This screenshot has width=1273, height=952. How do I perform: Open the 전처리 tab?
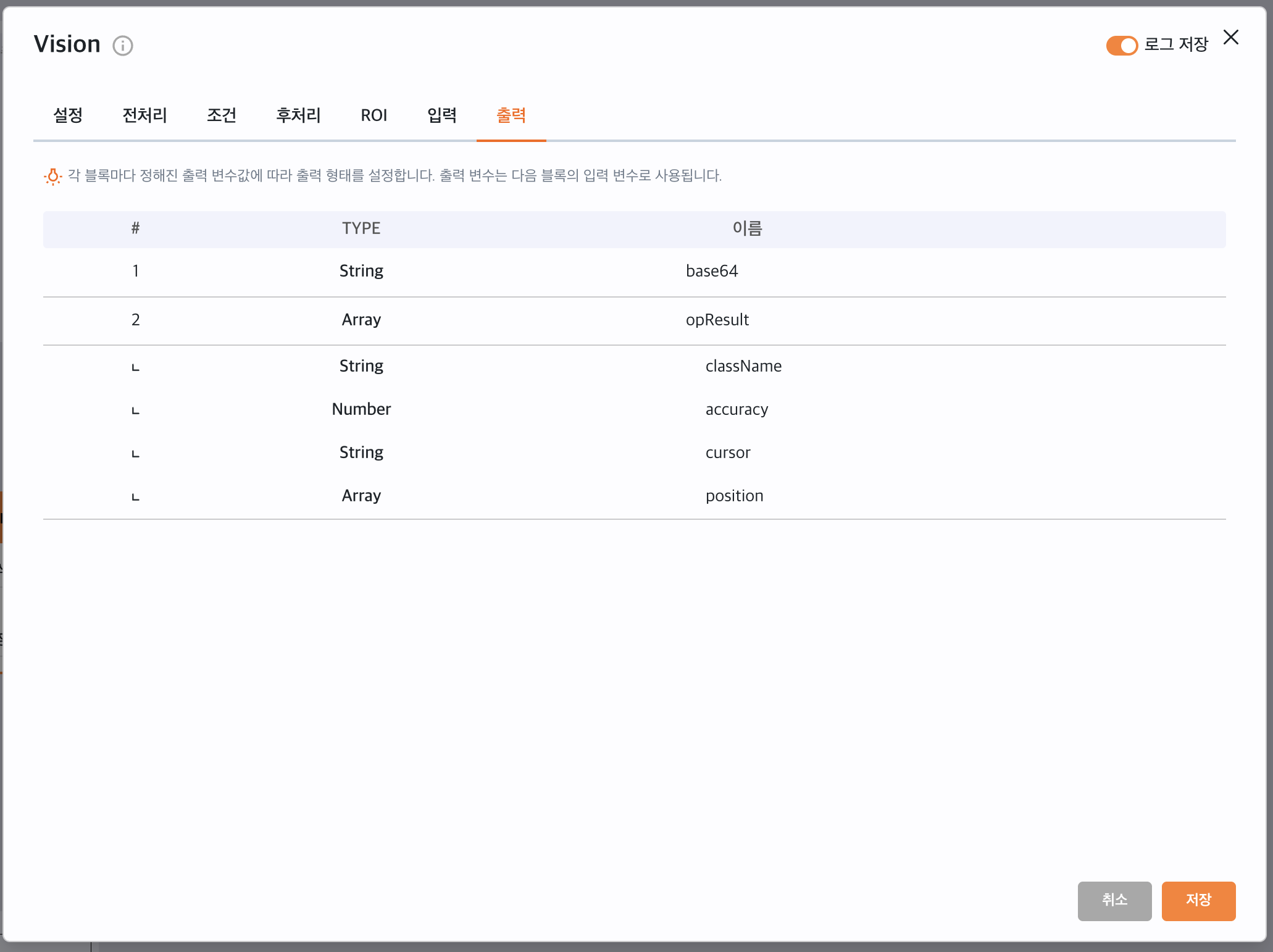tap(144, 115)
